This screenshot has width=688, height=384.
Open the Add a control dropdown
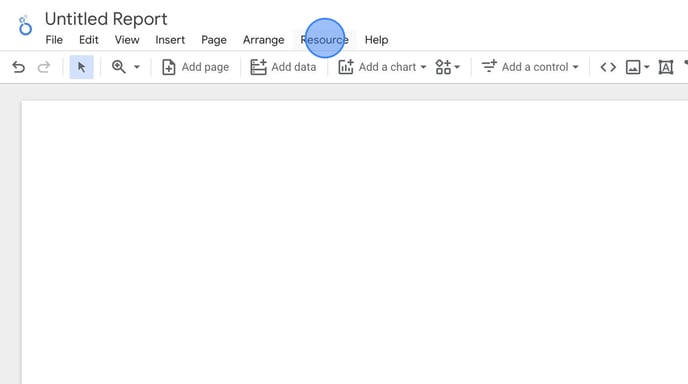coord(530,67)
